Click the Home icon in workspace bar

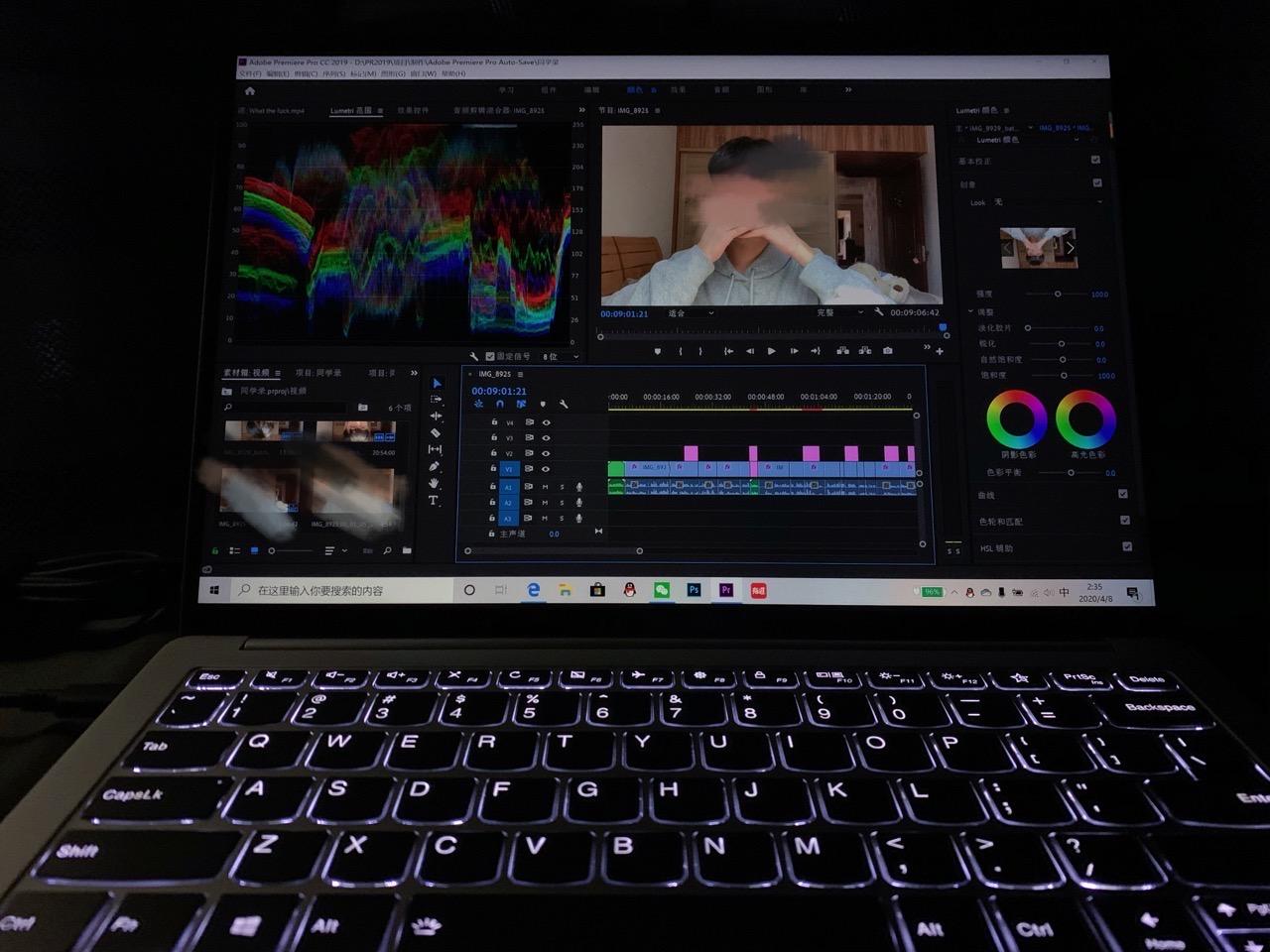(x=250, y=91)
